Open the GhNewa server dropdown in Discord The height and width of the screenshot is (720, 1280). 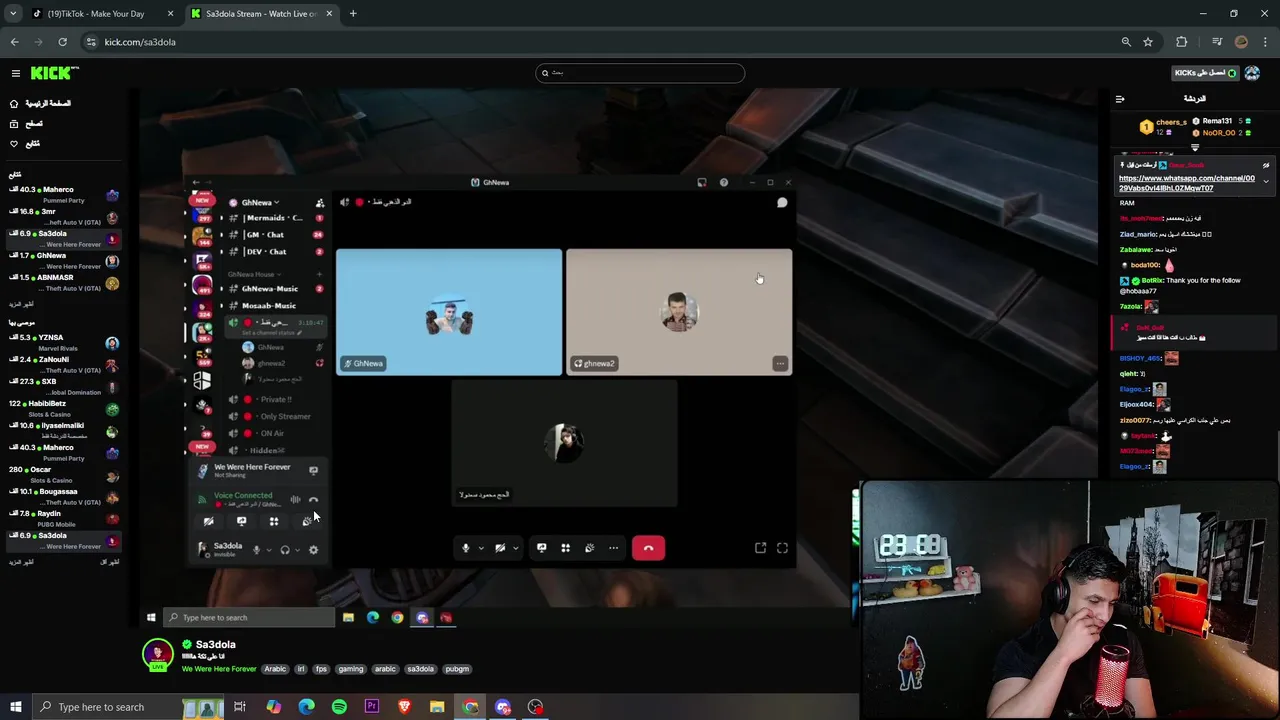(259, 202)
